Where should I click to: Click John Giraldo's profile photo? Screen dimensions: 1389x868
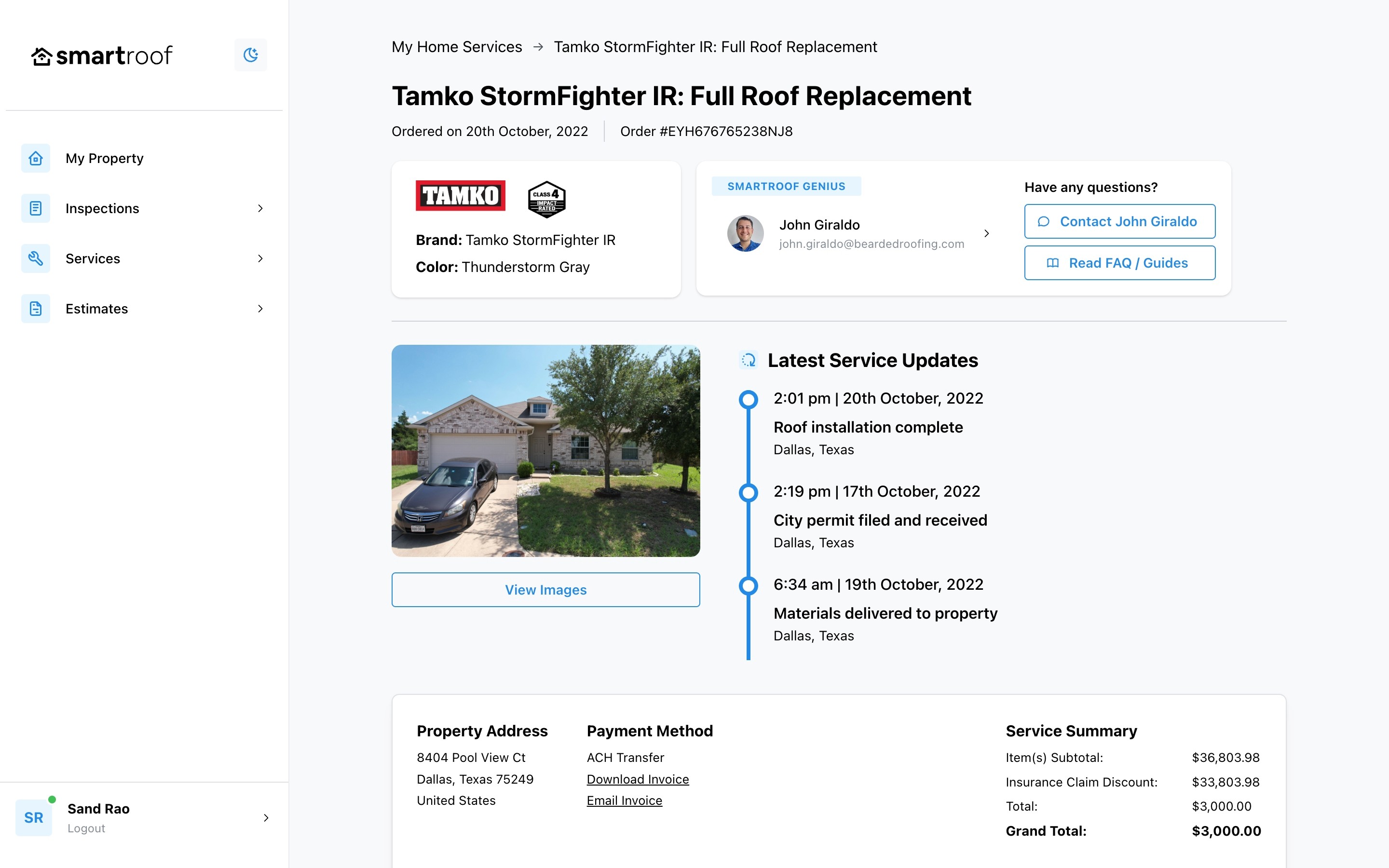[x=745, y=233]
